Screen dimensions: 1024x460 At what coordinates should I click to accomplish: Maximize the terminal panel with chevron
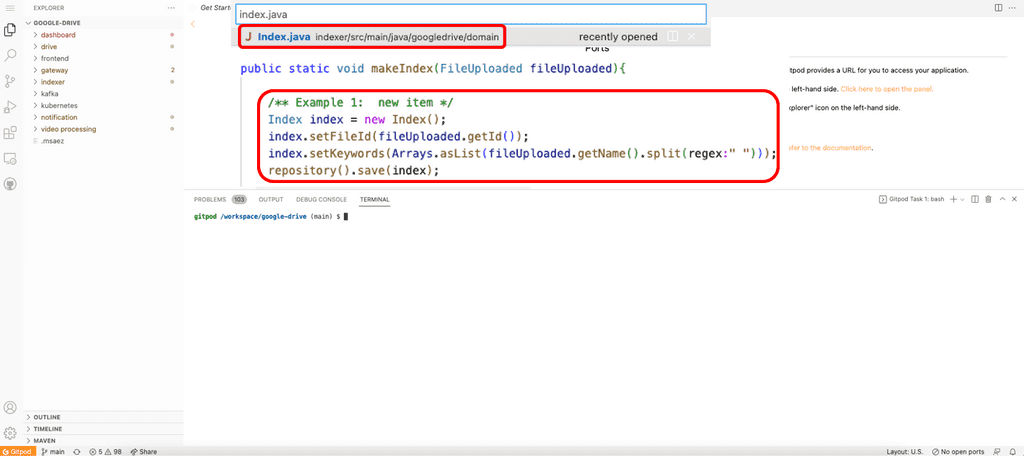click(1001, 199)
